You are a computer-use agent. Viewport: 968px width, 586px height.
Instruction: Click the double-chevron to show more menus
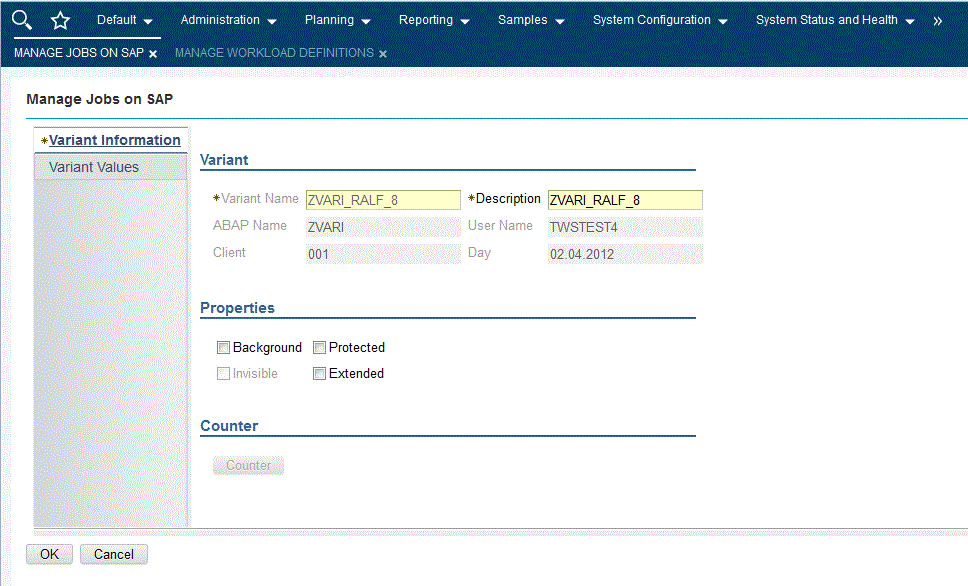937,19
